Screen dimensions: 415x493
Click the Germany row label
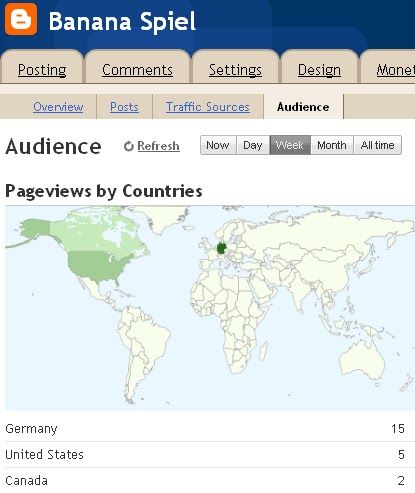pos(31,429)
